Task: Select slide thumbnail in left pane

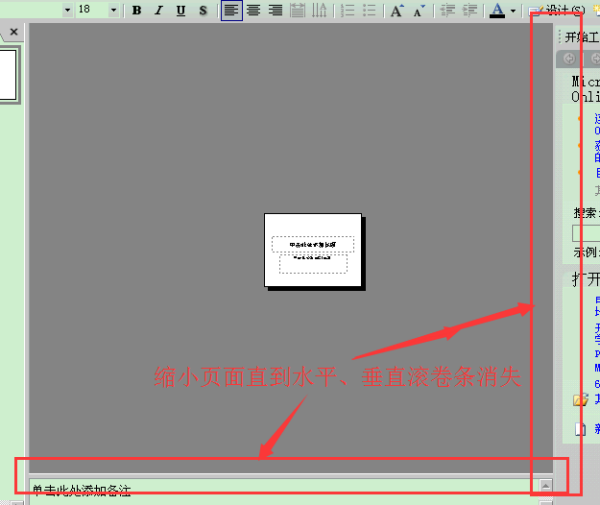Action: [8, 75]
